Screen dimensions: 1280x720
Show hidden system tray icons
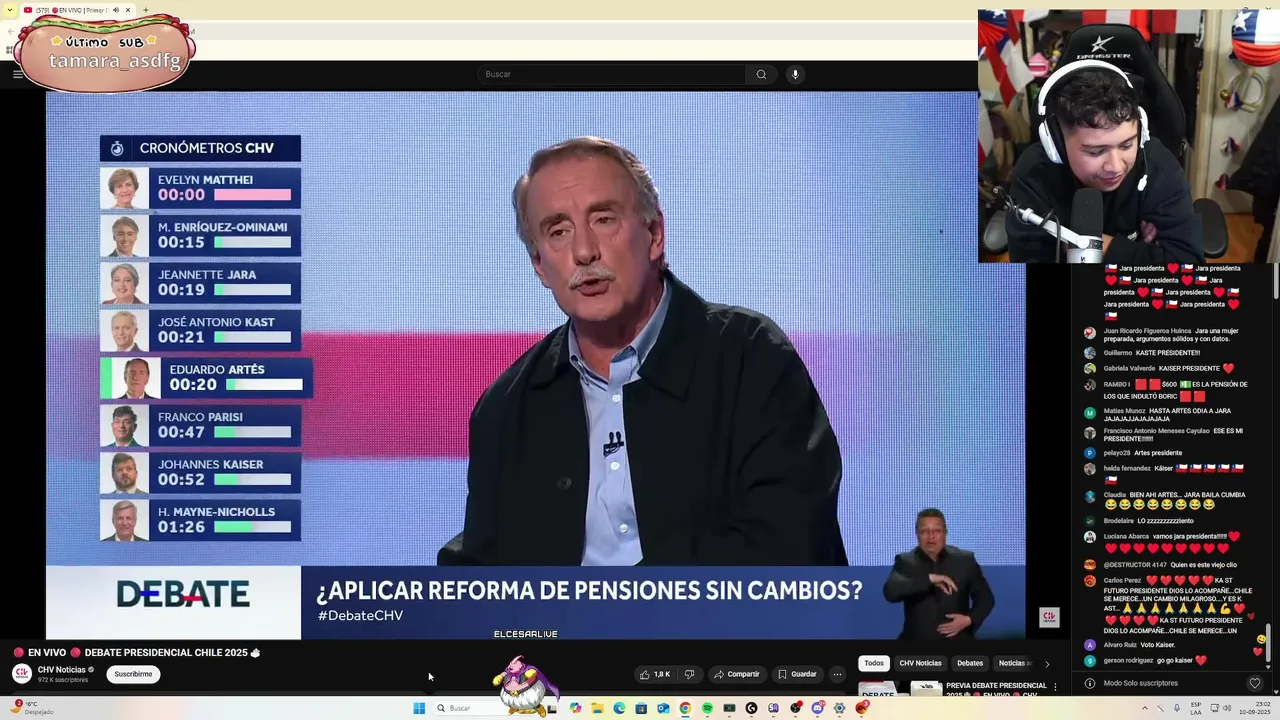1145,708
